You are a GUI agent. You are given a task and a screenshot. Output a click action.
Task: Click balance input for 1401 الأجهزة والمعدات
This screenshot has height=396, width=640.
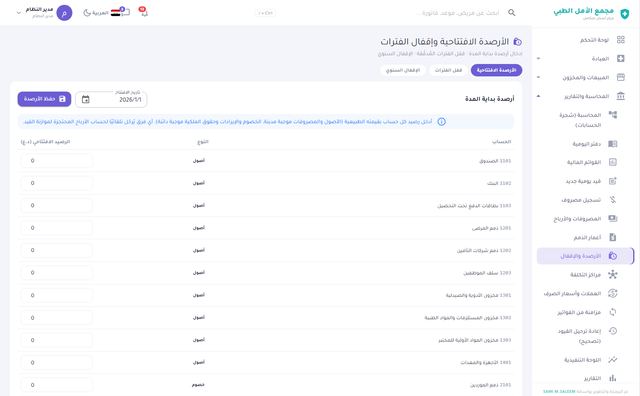[56, 363]
